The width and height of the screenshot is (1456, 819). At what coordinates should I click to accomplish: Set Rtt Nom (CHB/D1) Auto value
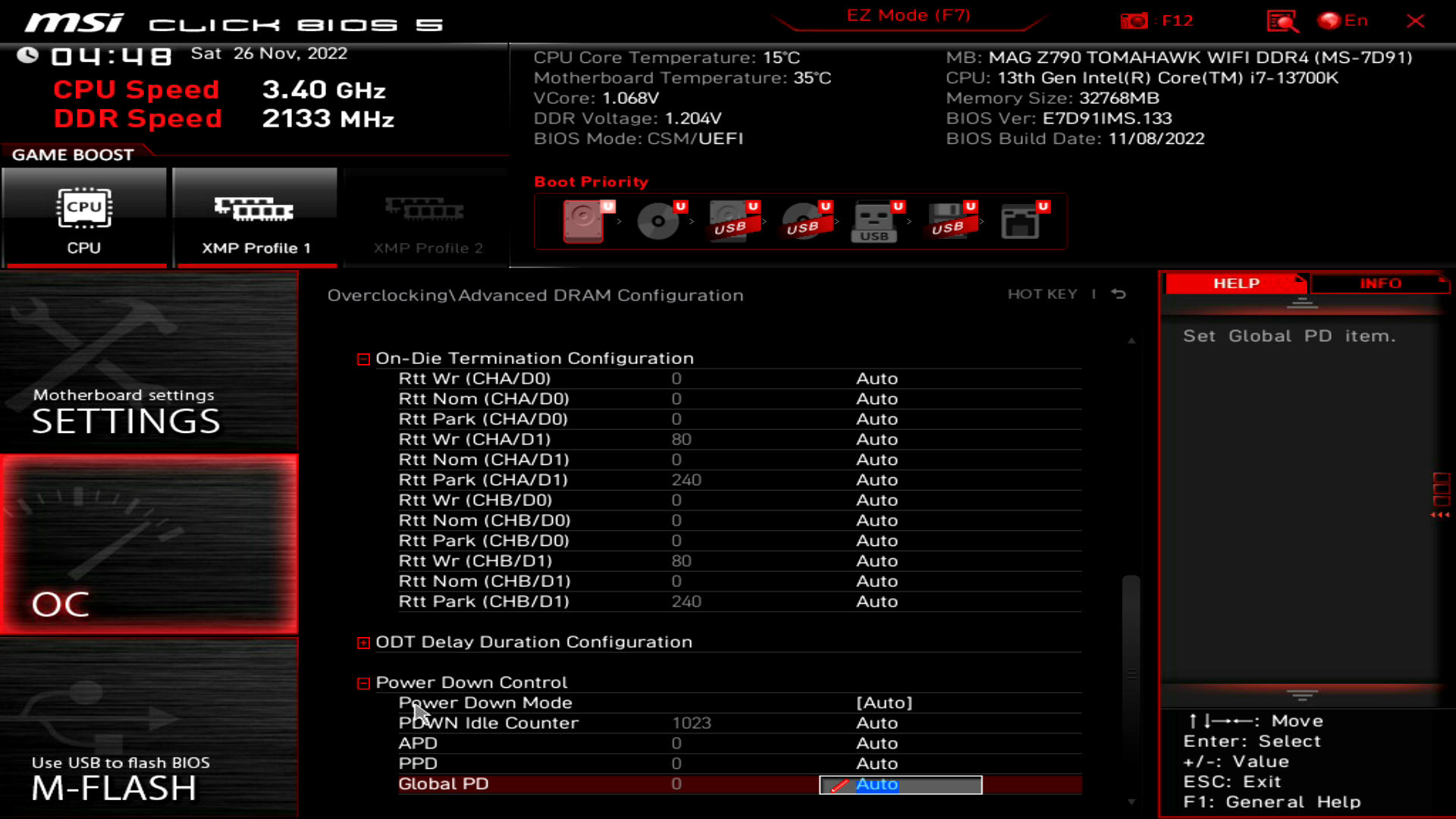(x=877, y=582)
